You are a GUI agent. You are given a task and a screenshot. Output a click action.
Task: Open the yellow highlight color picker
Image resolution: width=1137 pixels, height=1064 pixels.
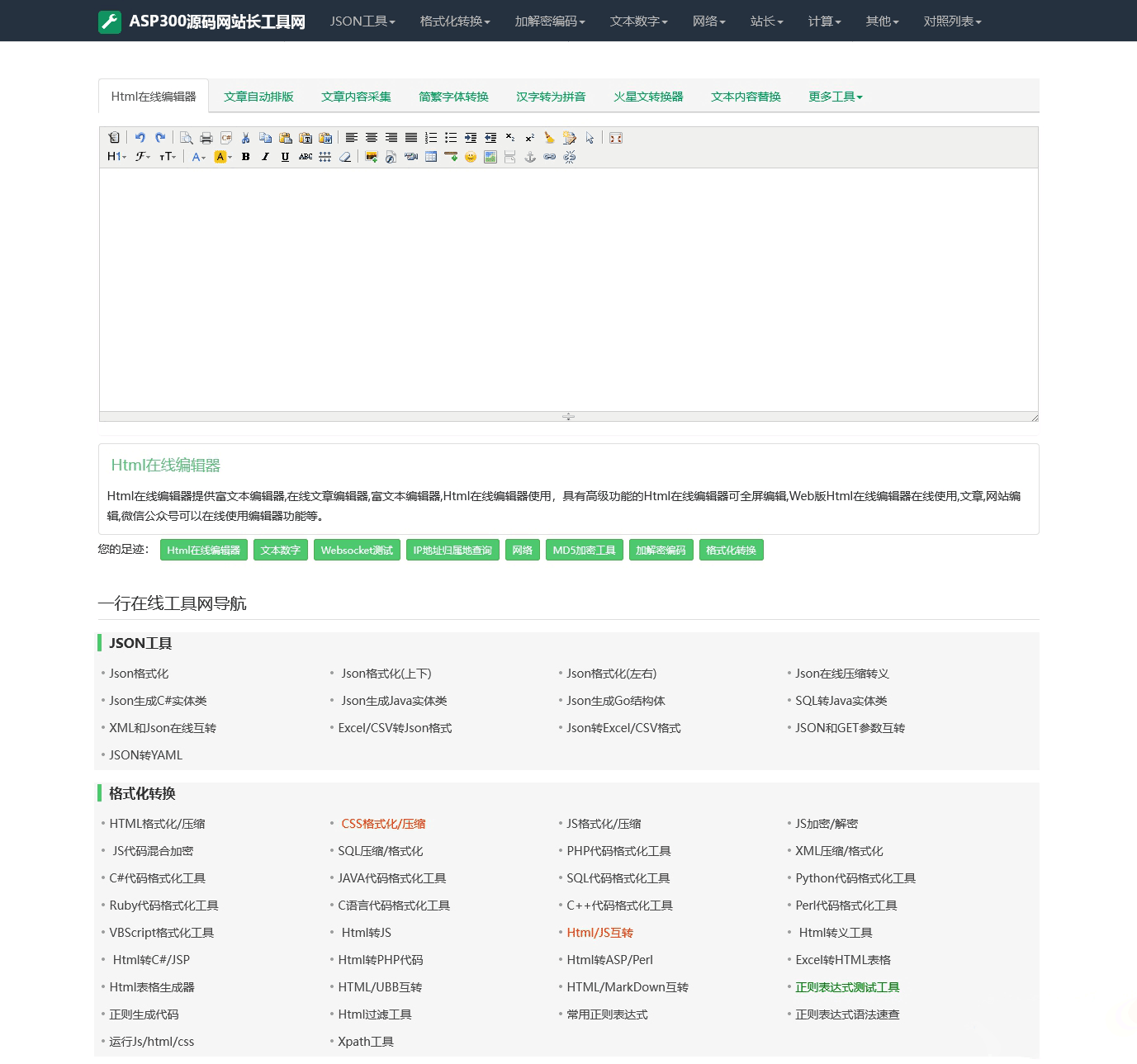point(222,157)
